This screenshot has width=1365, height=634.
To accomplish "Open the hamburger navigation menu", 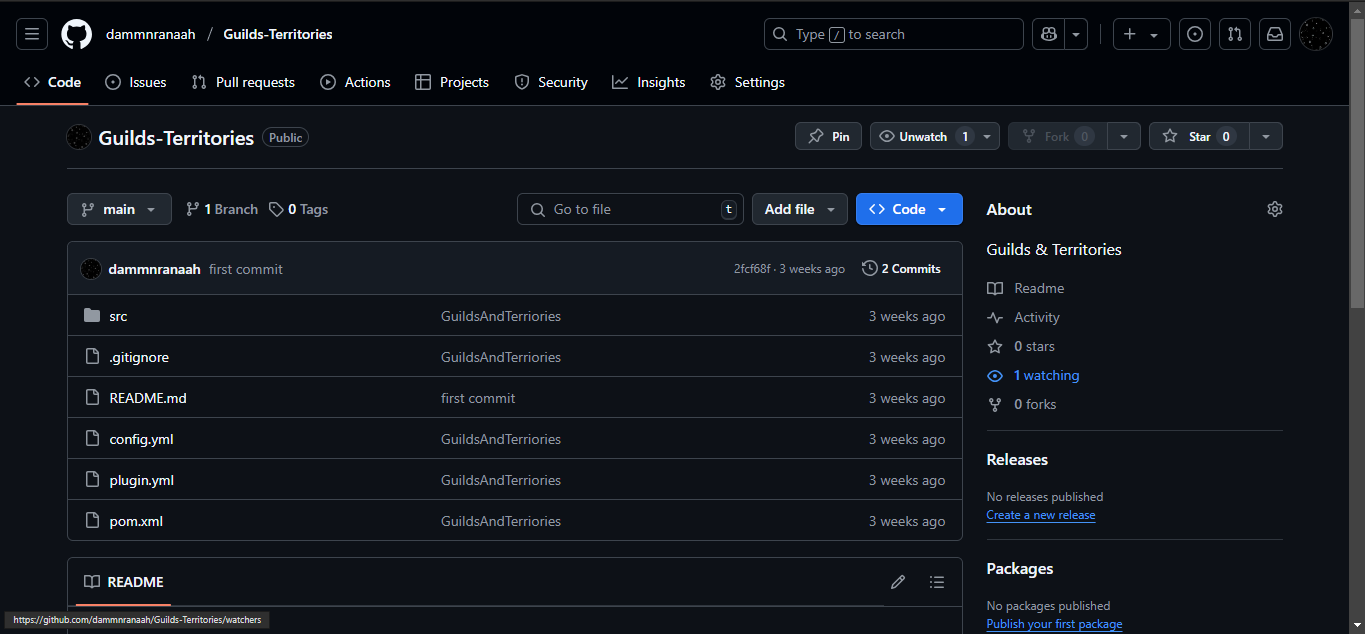I will point(31,34).
